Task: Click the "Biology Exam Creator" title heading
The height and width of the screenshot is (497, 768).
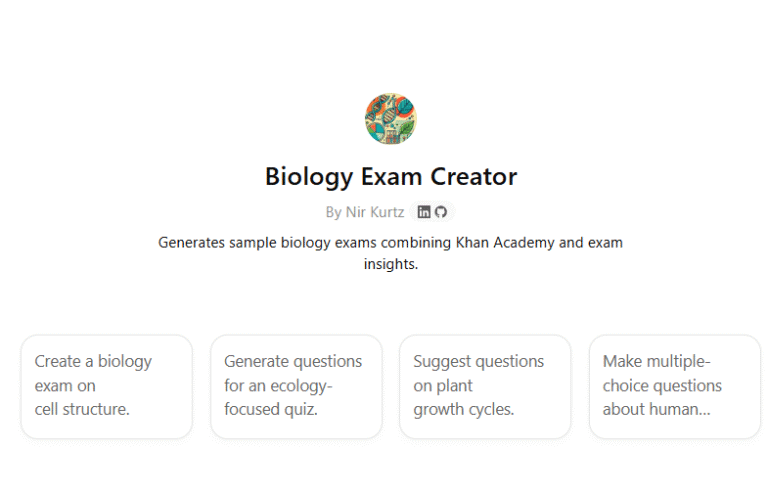Action: point(390,177)
